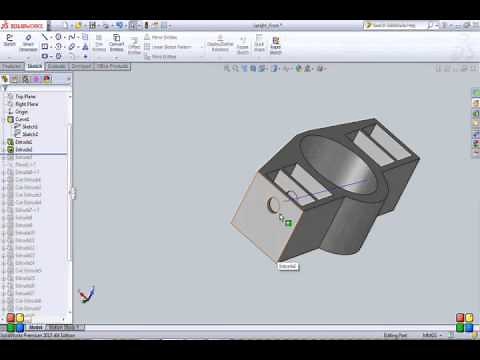Click the feature tree vertical scrollbar
Screen dimensions: 480x360
[x=69, y=192]
